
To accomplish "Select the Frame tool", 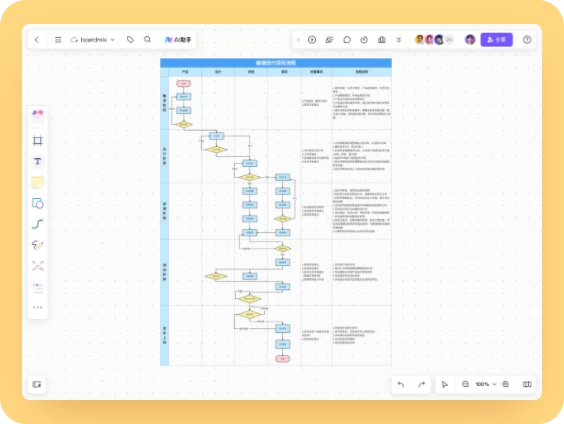I will click(x=38, y=140).
